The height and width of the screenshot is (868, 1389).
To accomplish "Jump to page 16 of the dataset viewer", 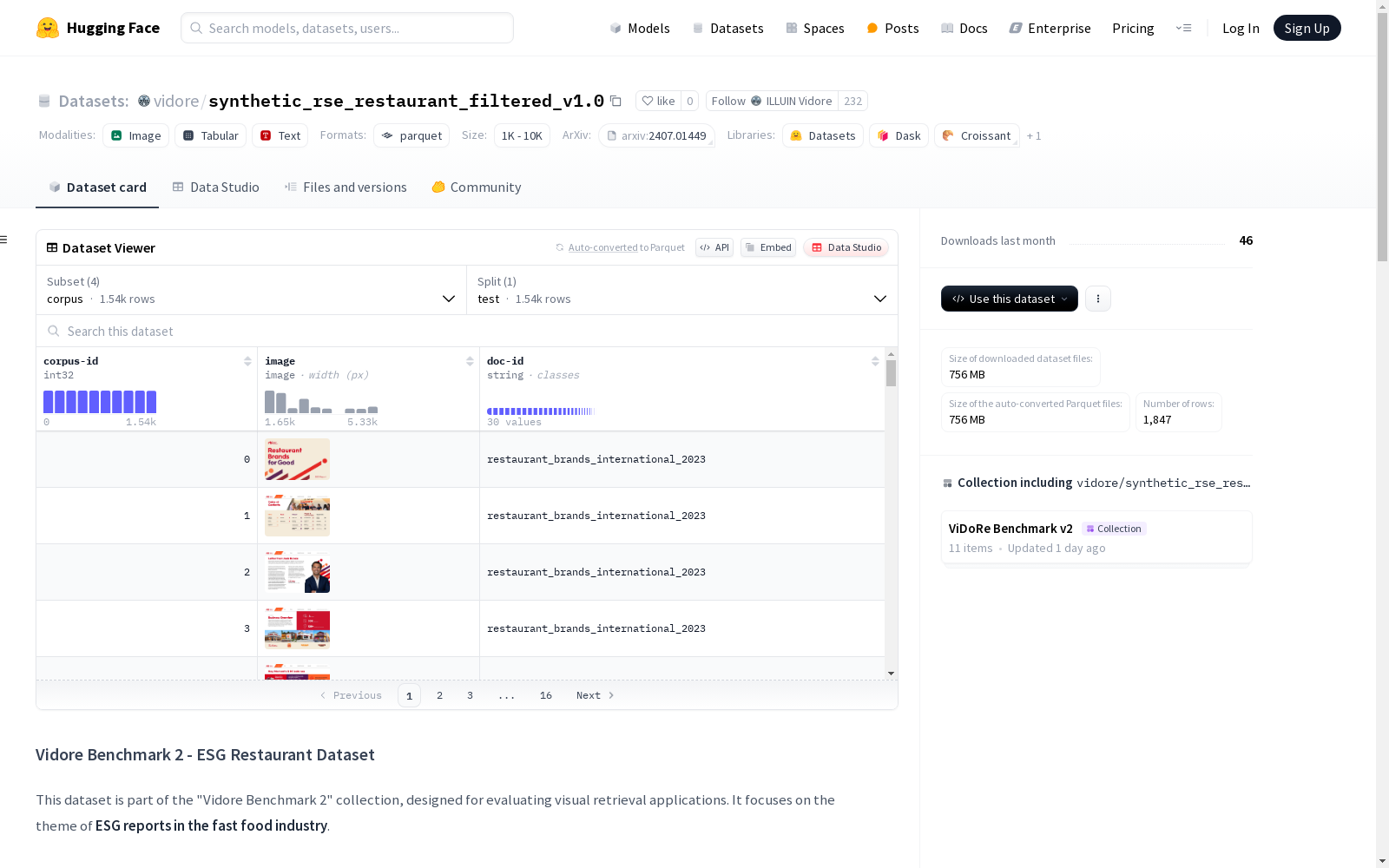I will click(546, 695).
